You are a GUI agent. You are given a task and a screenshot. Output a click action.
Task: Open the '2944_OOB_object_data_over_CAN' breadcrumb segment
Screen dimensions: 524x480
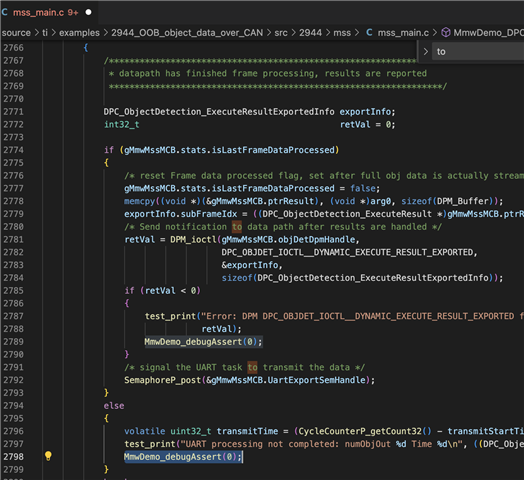(x=187, y=33)
